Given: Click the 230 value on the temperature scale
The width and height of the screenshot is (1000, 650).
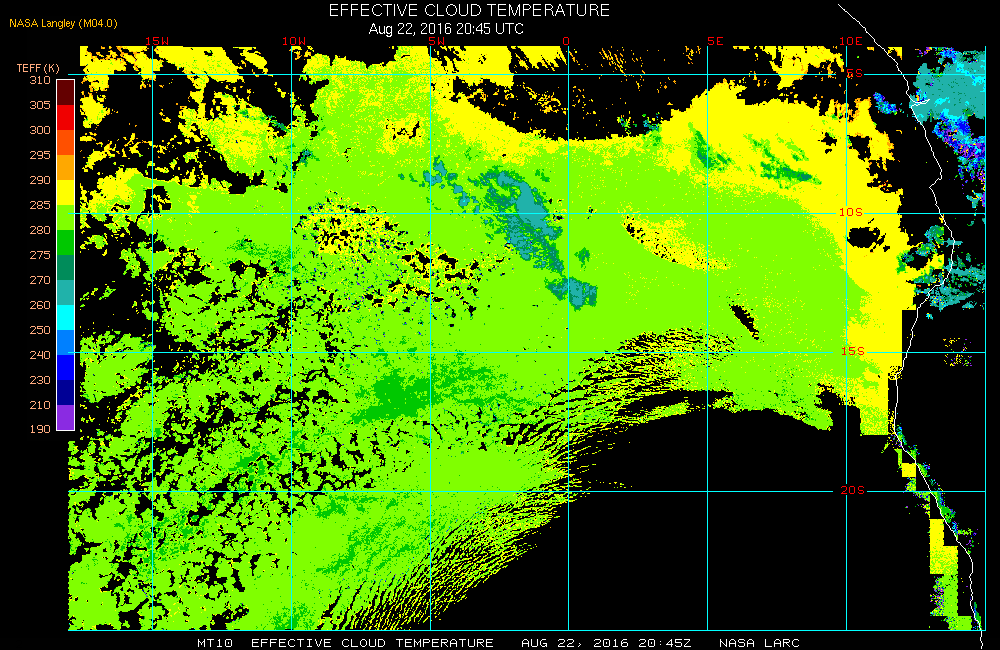Looking at the screenshot, I should tap(40, 380).
